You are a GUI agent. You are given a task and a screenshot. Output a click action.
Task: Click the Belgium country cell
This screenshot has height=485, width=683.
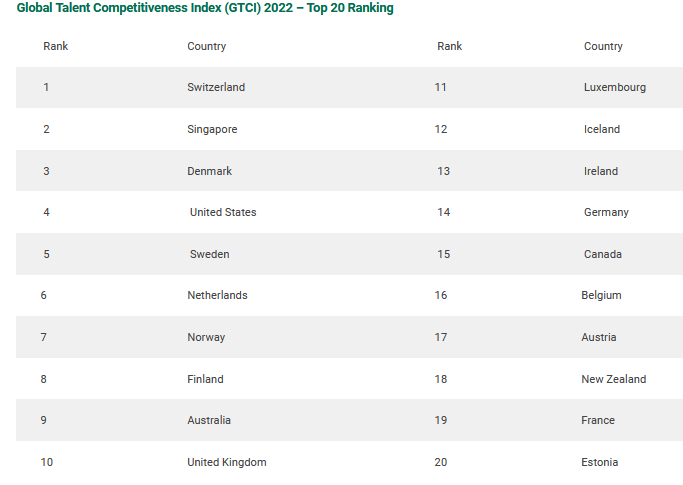coord(601,295)
